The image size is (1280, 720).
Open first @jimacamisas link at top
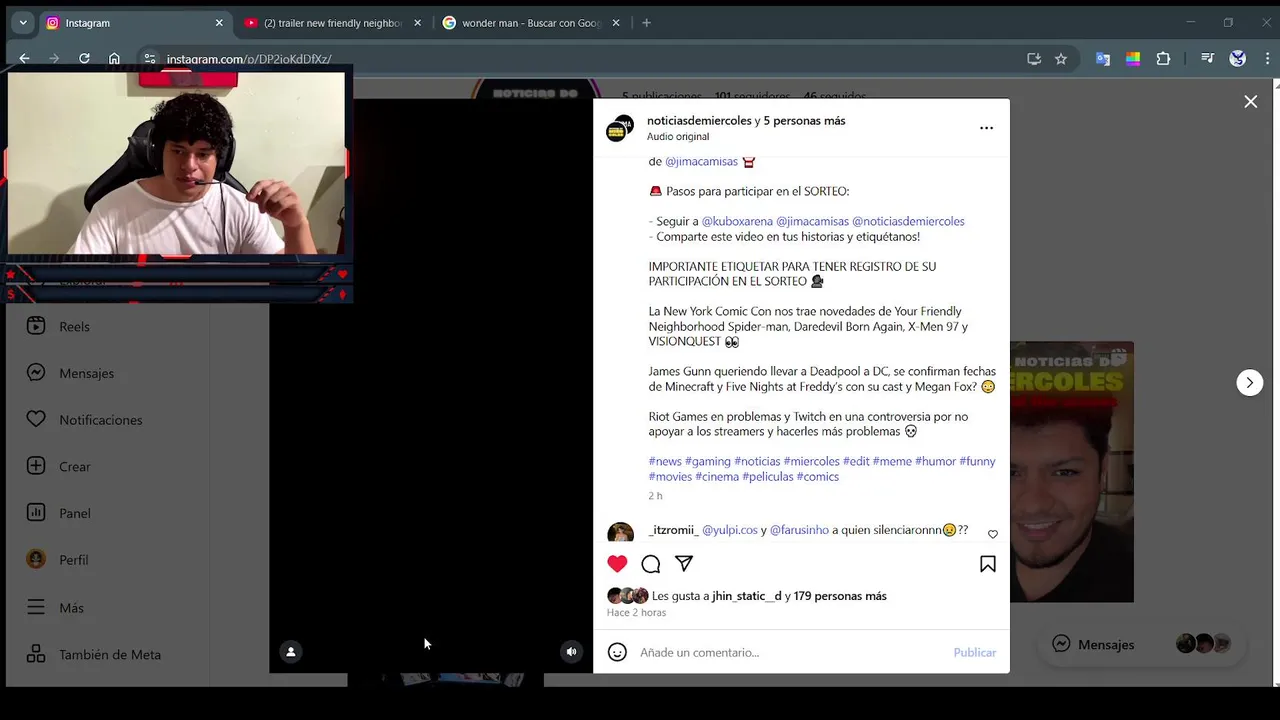pyautogui.click(x=701, y=161)
